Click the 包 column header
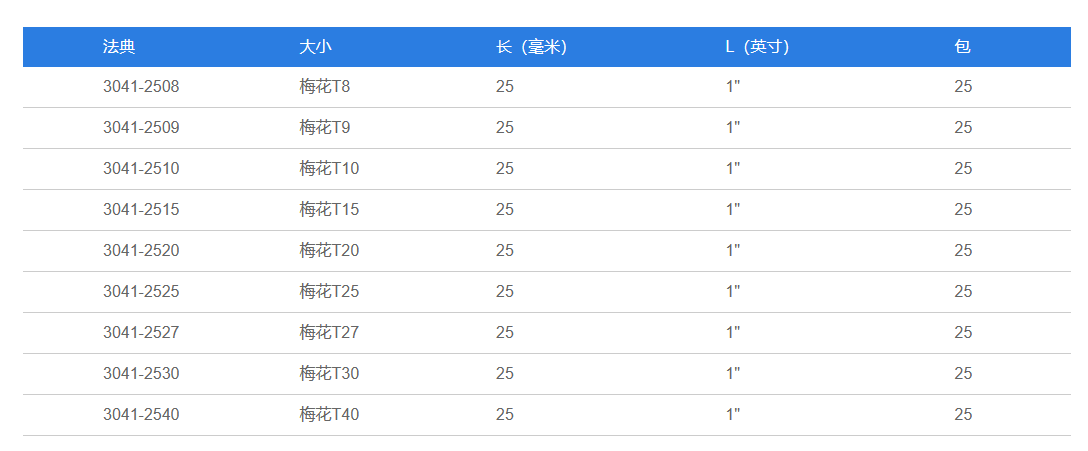 coord(962,47)
